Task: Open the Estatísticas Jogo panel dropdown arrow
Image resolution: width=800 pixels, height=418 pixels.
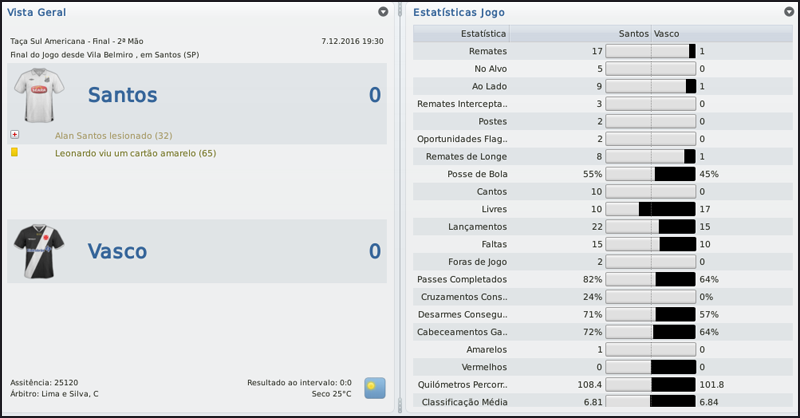Action: point(790,12)
